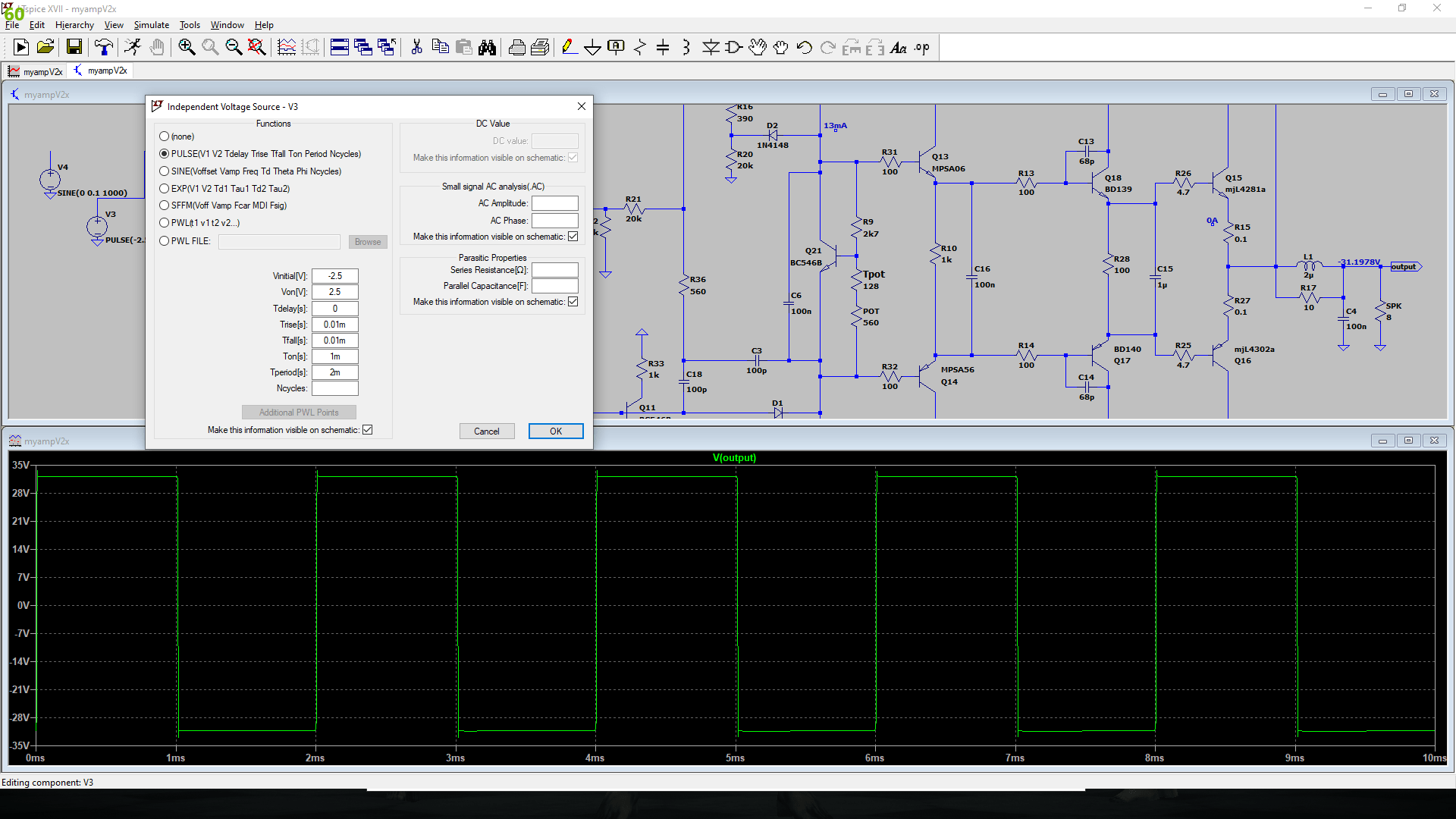The image size is (1456, 819).
Task: Toggle parasitic properties visible on schematic checkbox
Action: click(573, 302)
